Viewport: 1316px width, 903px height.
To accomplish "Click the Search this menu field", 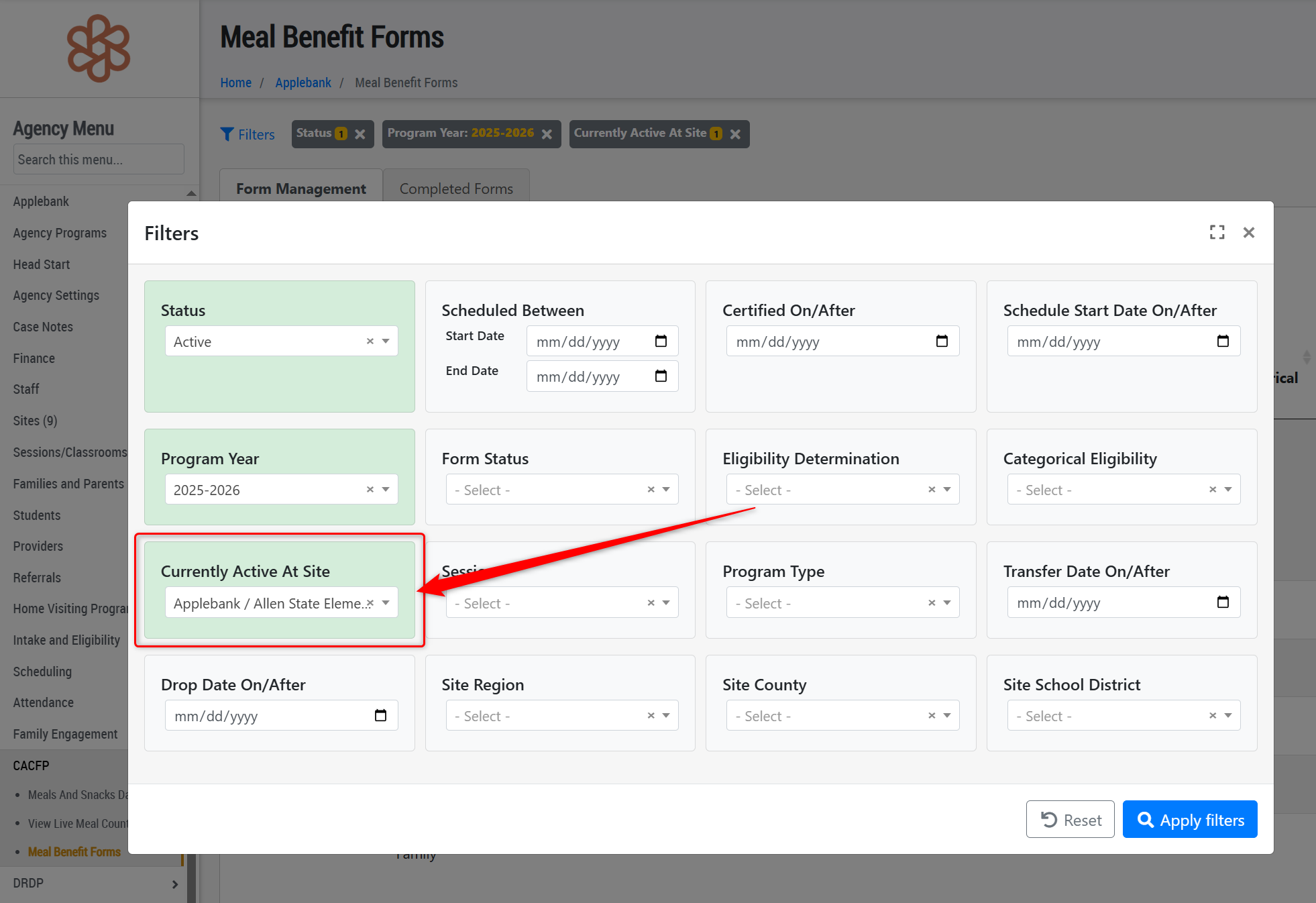I will (x=99, y=160).
